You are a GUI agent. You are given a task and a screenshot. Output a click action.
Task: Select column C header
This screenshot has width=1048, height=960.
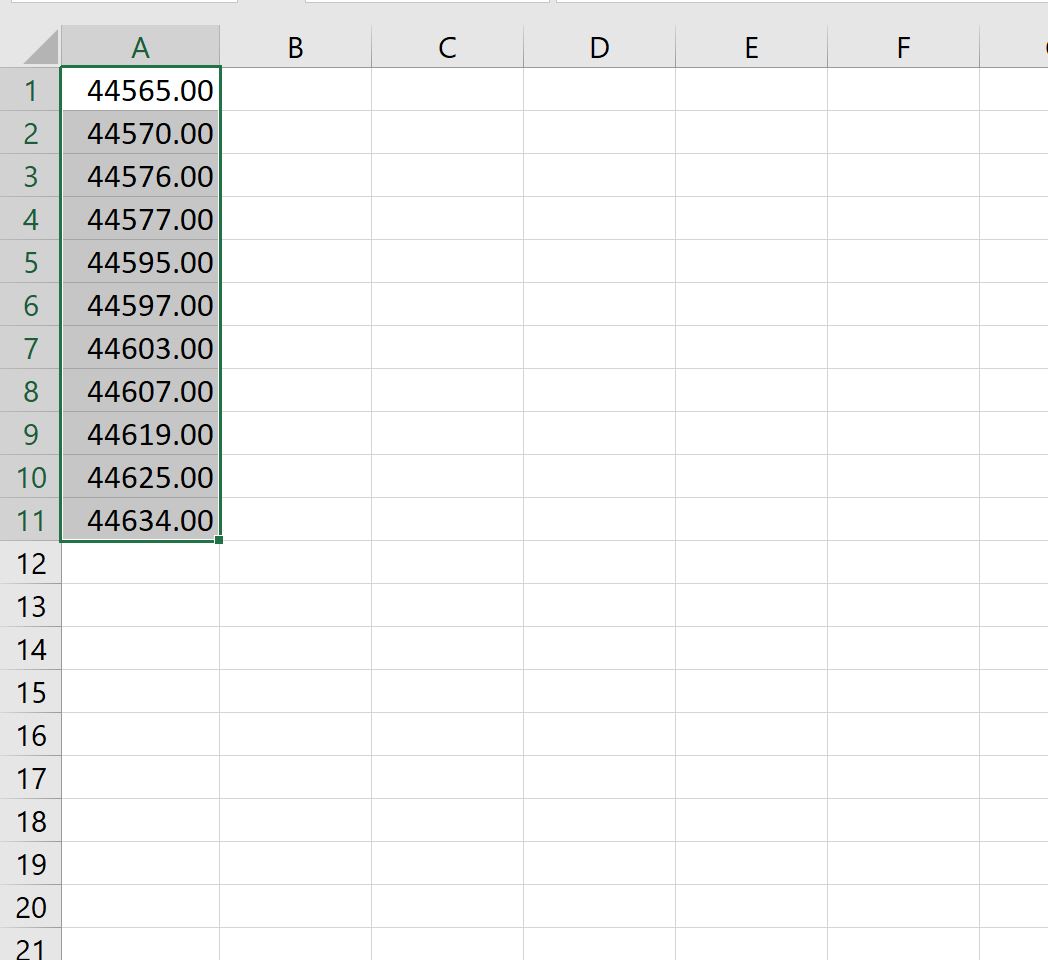pos(447,47)
